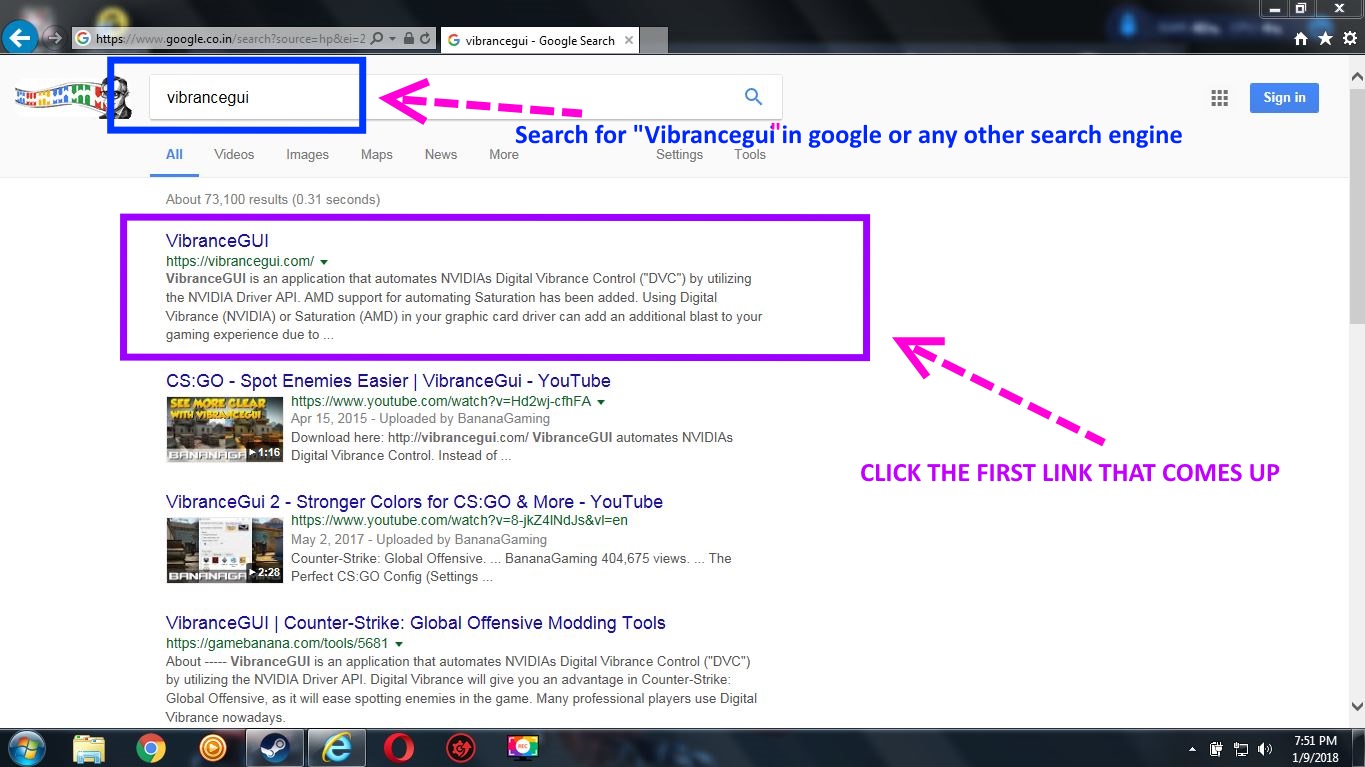Open the red circular app taskbar icon
Viewport: 1365px width, 767px height.
(x=461, y=747)
